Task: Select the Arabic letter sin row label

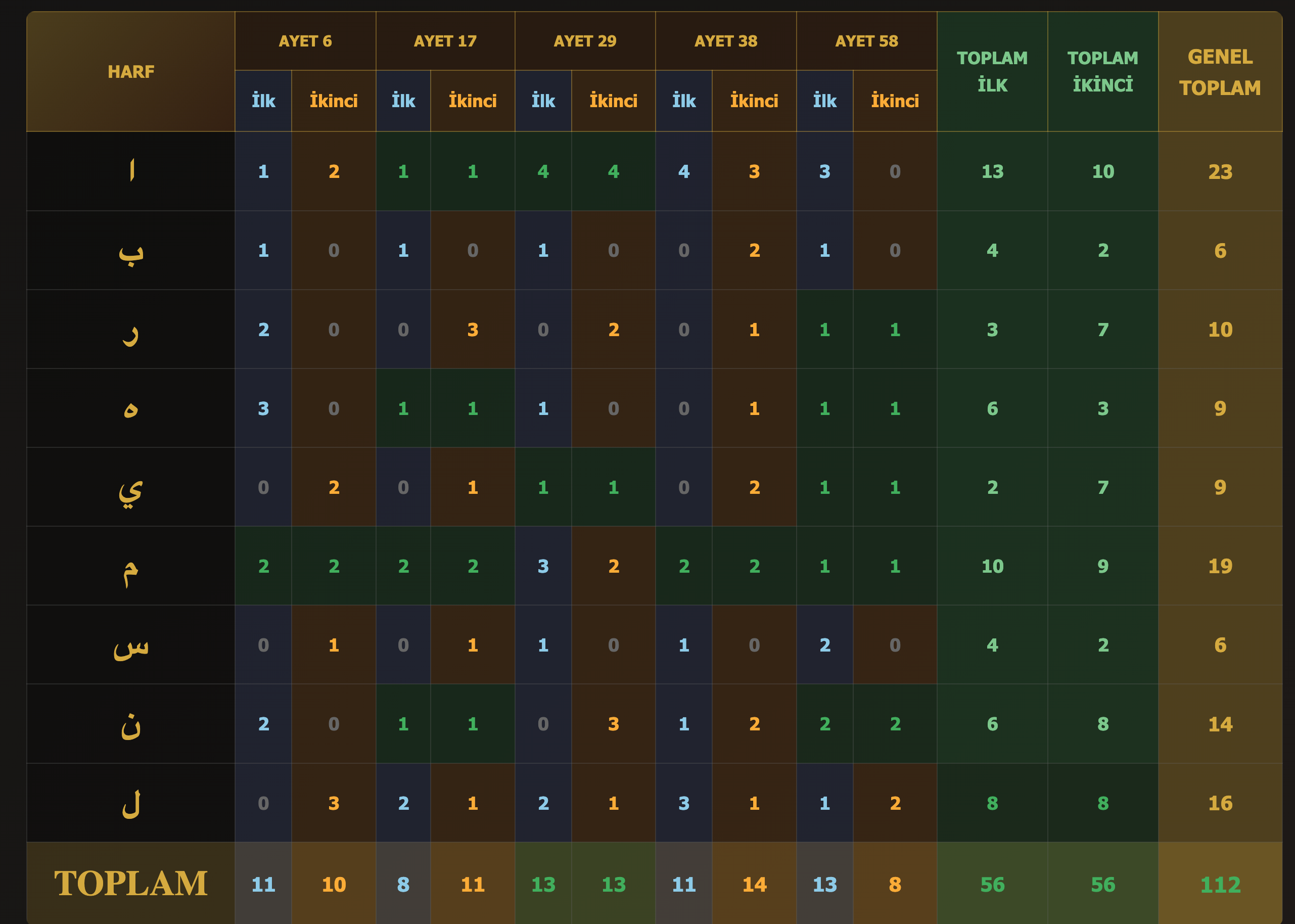Action: pos(130,644)
